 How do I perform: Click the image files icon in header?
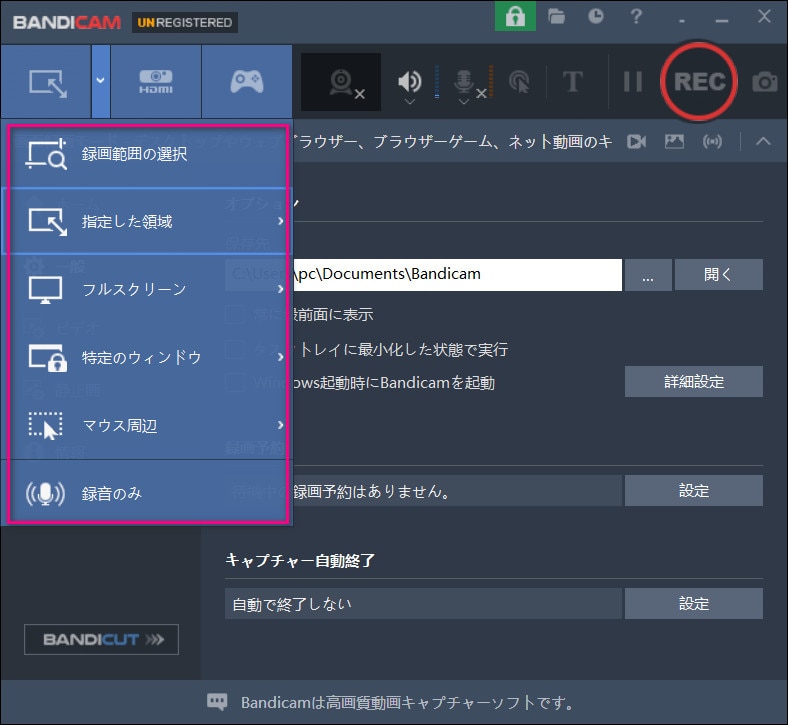click(674, 142)
